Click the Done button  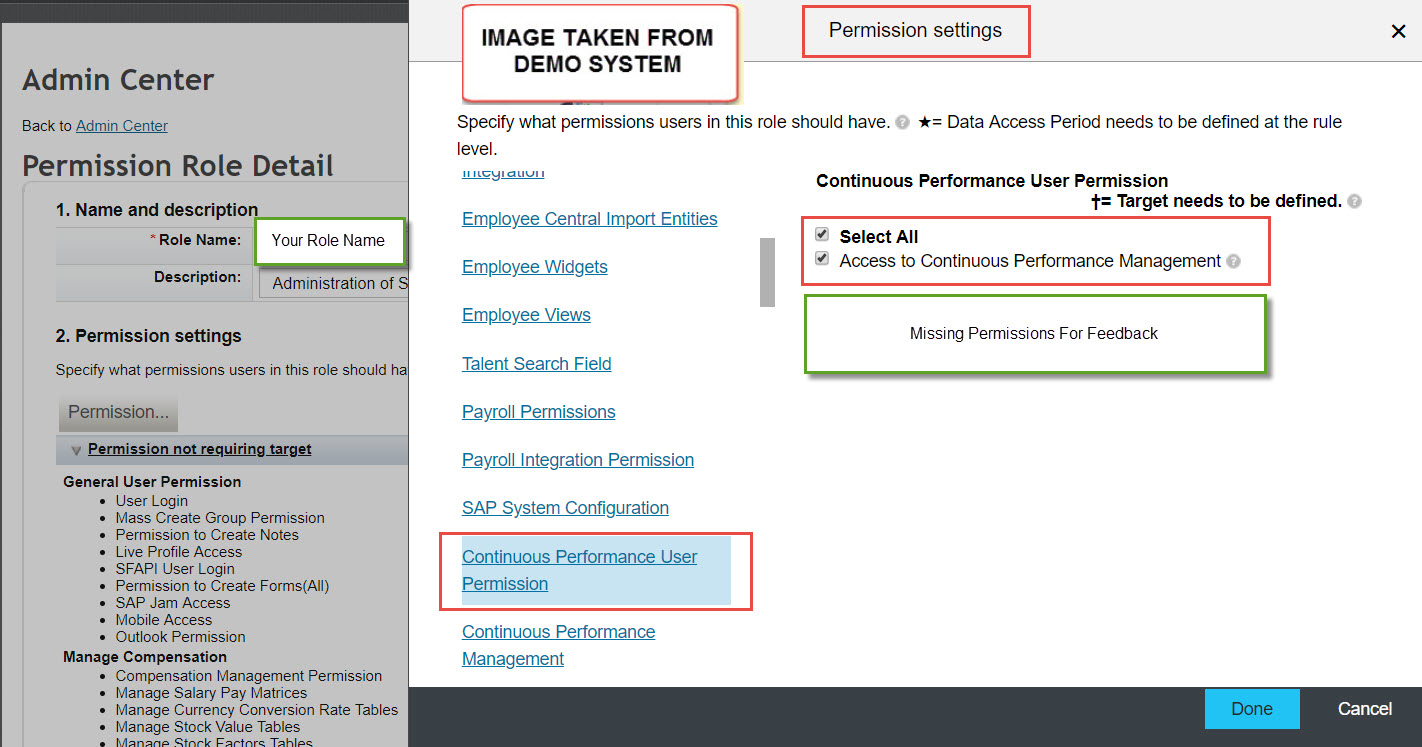(1252, 709)
